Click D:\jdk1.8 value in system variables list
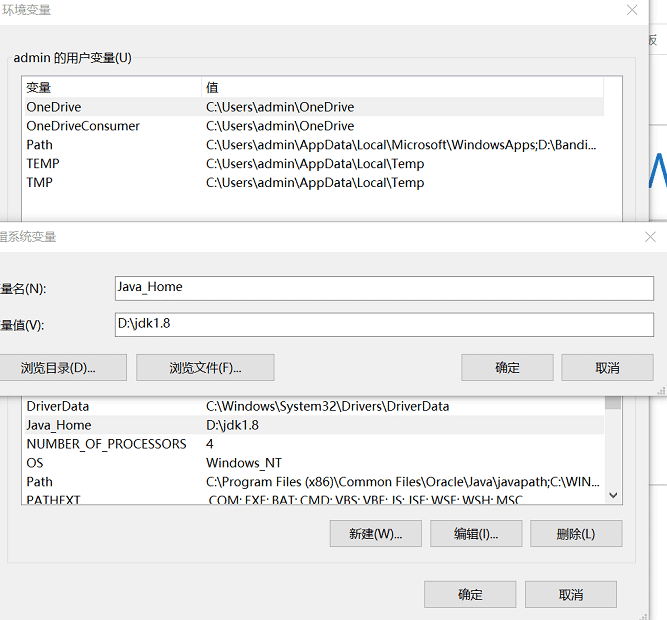The height and width of the screenshot is (620, 667). coord(232,425)
